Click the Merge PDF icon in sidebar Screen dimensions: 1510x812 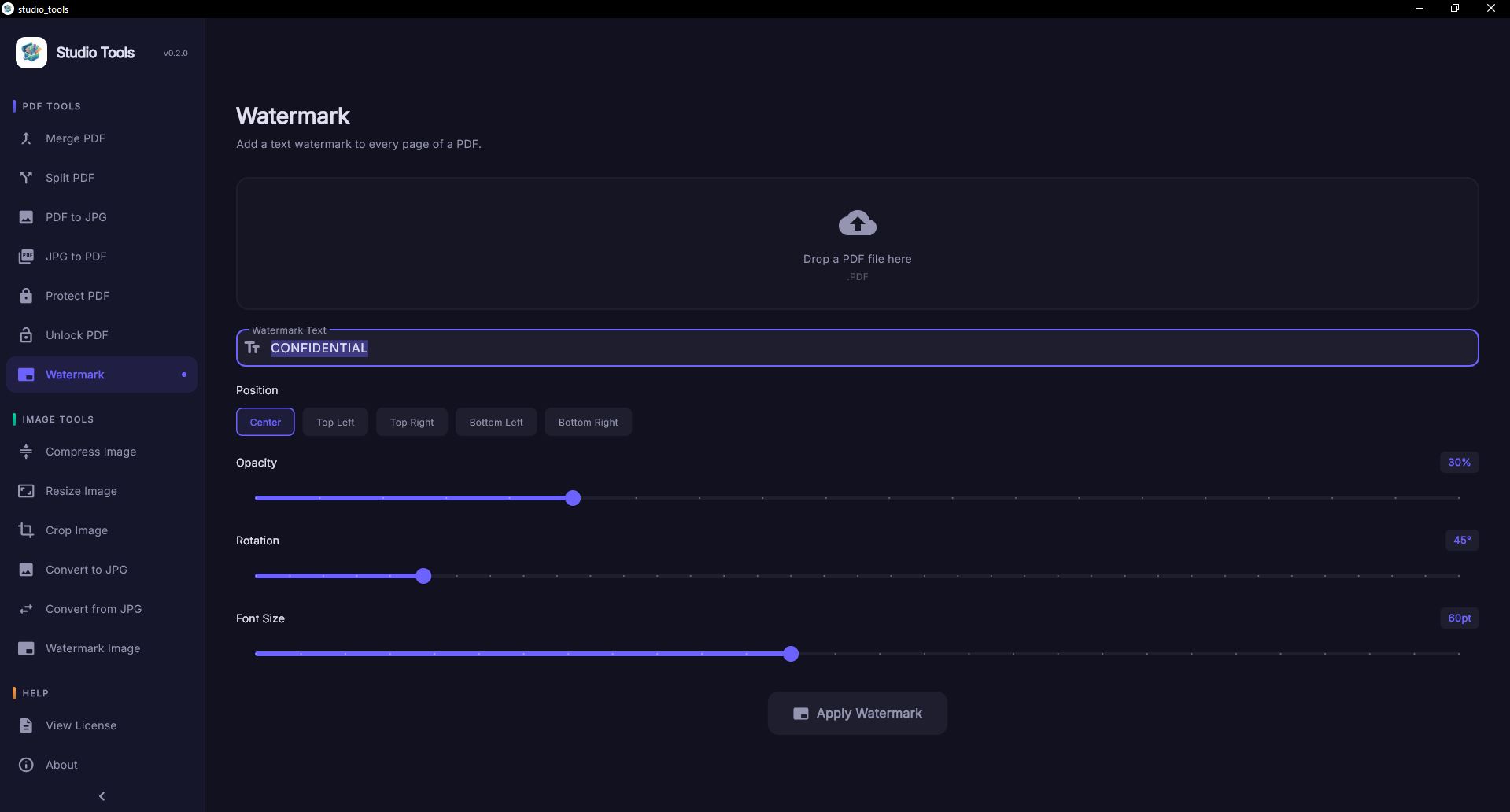click(26, 138)
